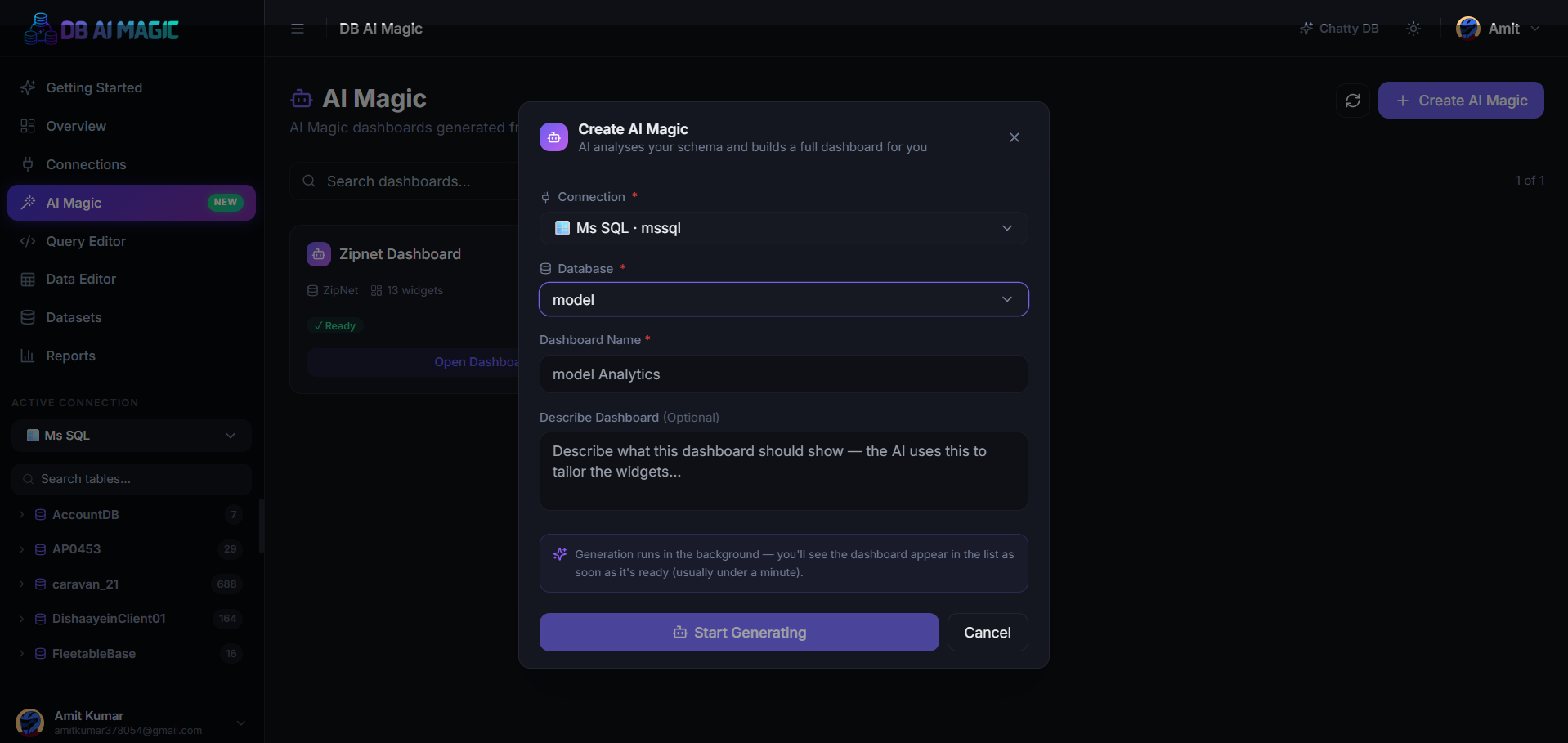Click the Query Editor code icon
Viewport: 1568px width, 743px height.
click(28, 241)
